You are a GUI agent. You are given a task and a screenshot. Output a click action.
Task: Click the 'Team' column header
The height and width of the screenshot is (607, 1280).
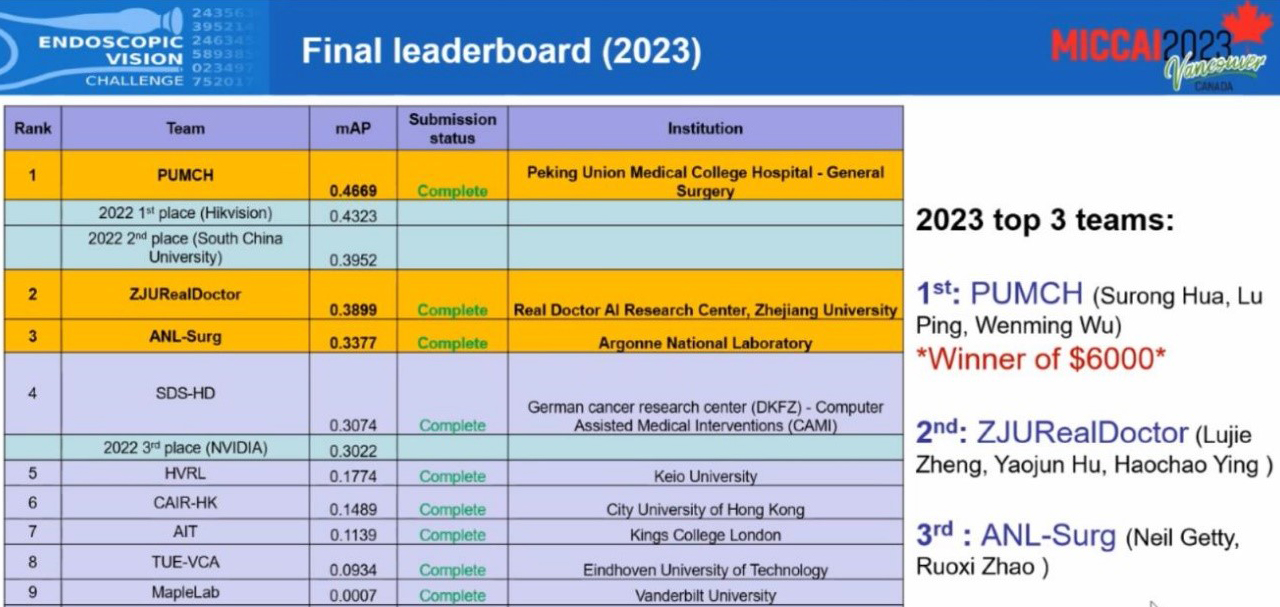pyautogui.click(x=185, y=128)
